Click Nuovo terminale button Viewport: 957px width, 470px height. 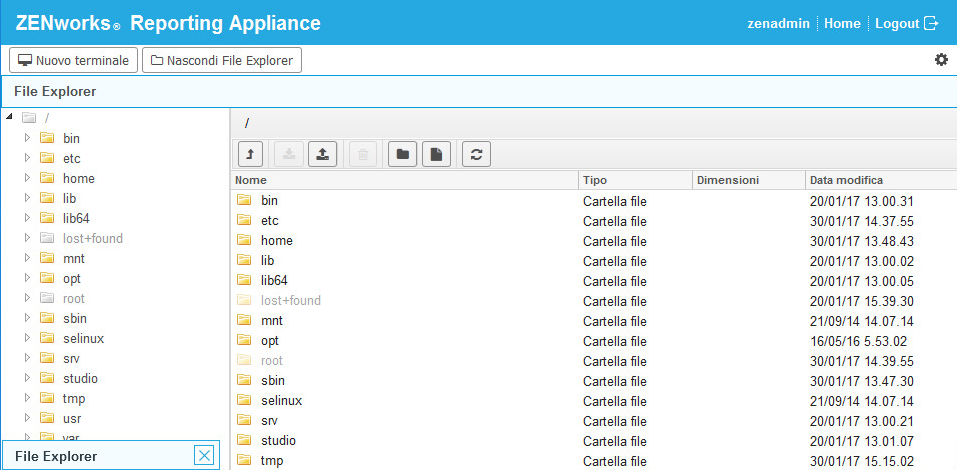[72, 60]
